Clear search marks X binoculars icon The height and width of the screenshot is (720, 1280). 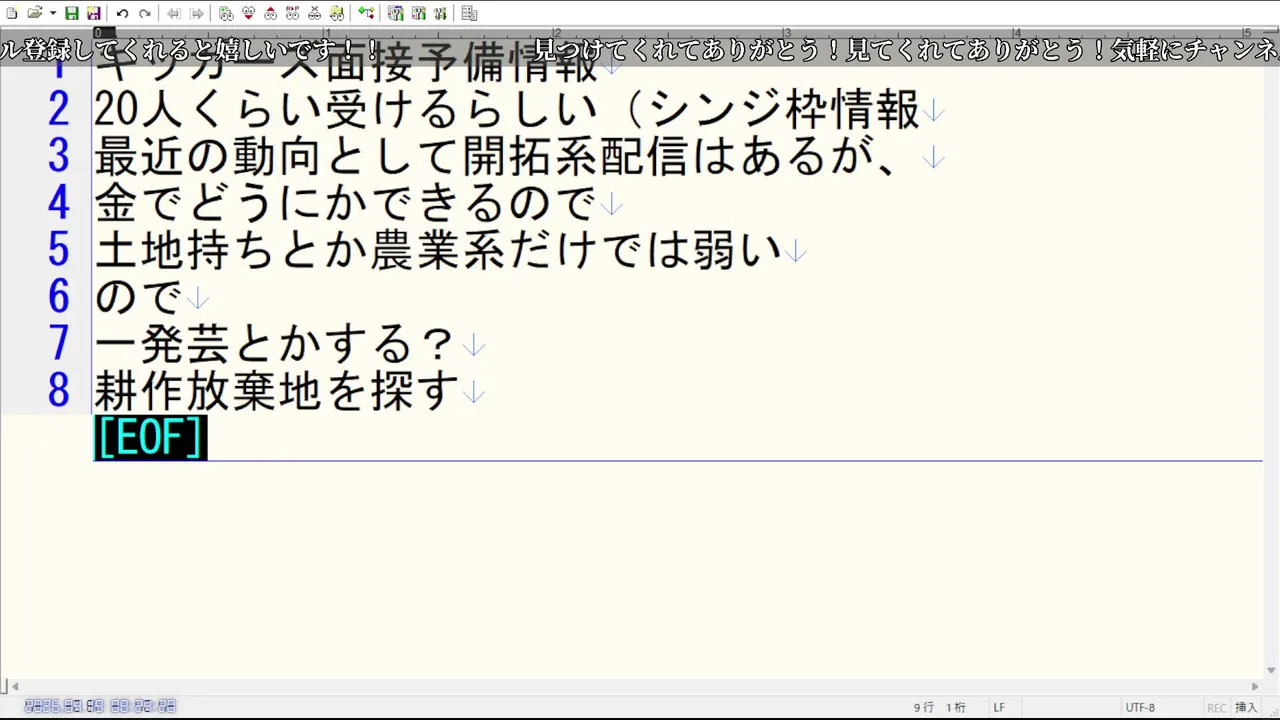point(314,13)
